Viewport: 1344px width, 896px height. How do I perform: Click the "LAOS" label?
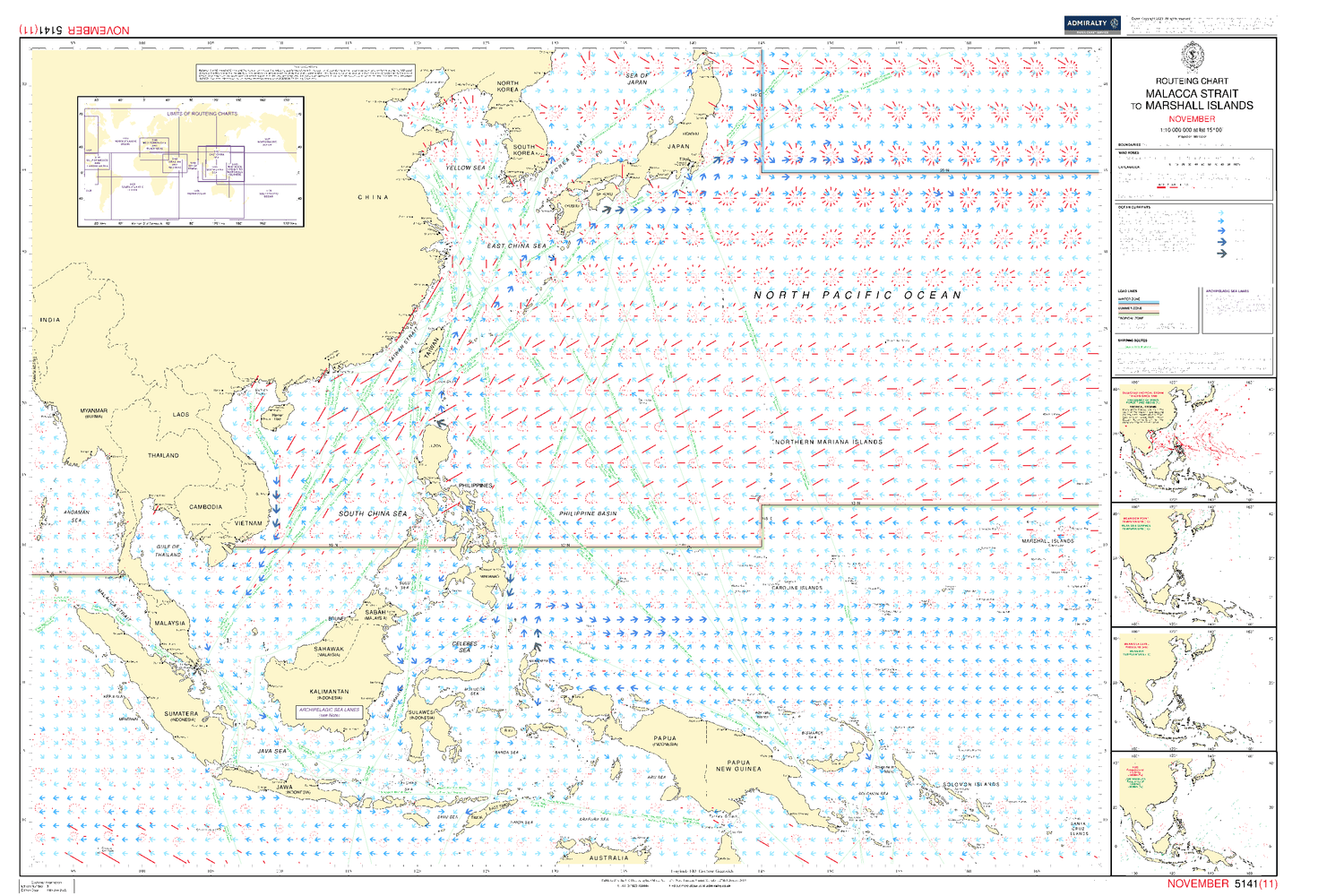pos(181,415)
